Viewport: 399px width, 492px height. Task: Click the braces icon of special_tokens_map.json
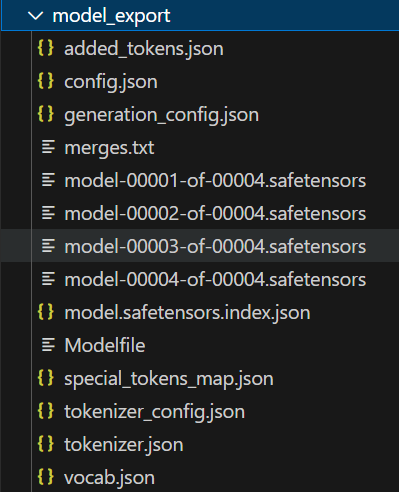click(46, 378)
